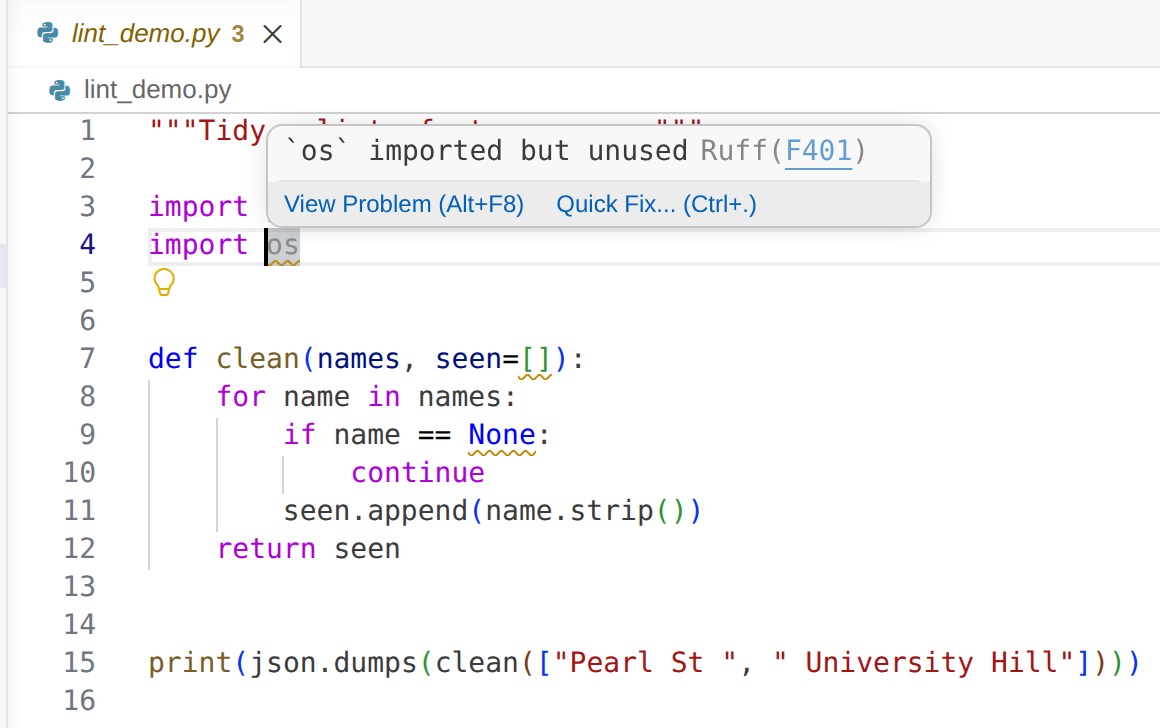The image size is (1160, 728).
Task: Select the lint_demo.py tab
Action: coord(154,34)
